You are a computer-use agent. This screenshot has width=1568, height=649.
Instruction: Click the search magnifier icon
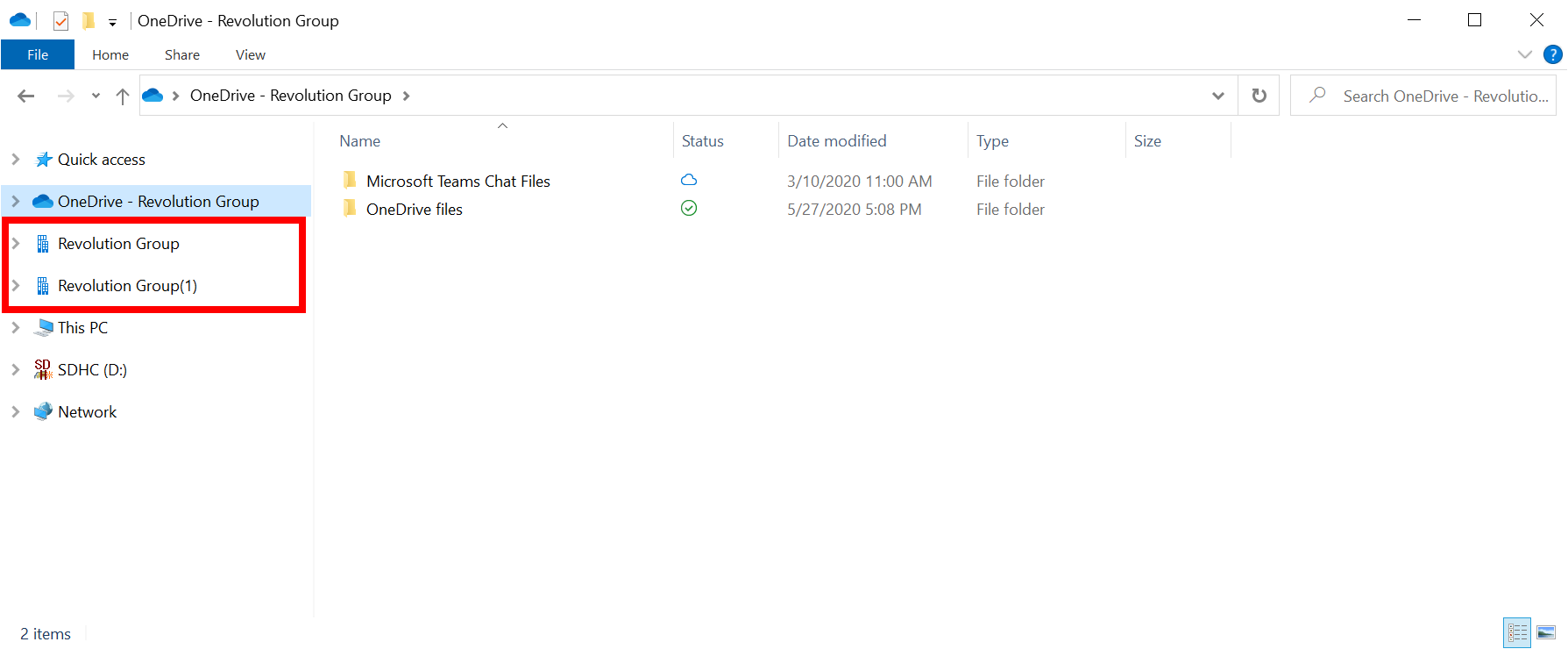coord(1317,95)
